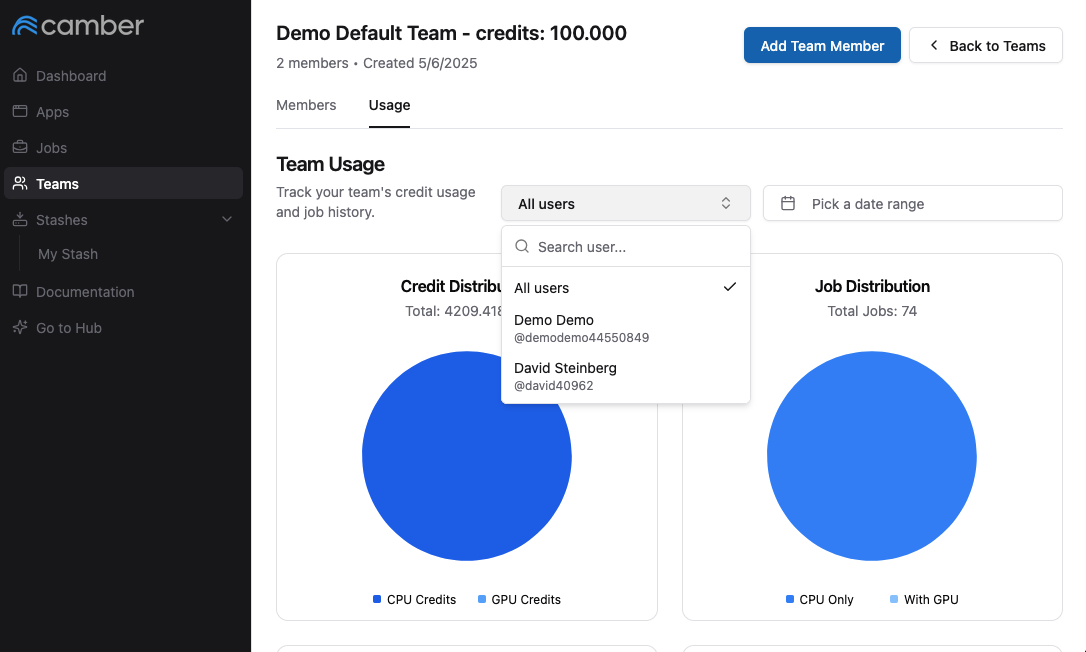Image resolution: width=1086 pixels, height=652 pixels.
Task: Focus the Search user input field
Action: click(x=625, y=247)
